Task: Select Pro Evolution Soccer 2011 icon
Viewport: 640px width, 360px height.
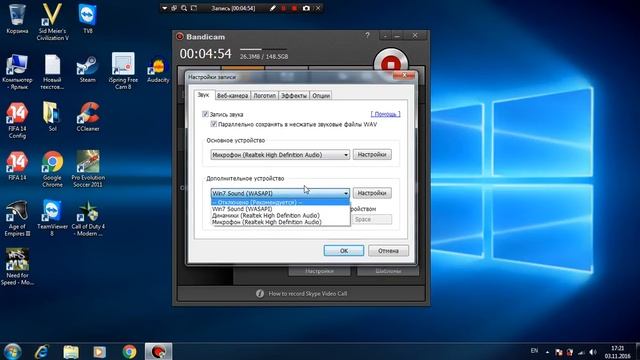Action: pos(88,169)
